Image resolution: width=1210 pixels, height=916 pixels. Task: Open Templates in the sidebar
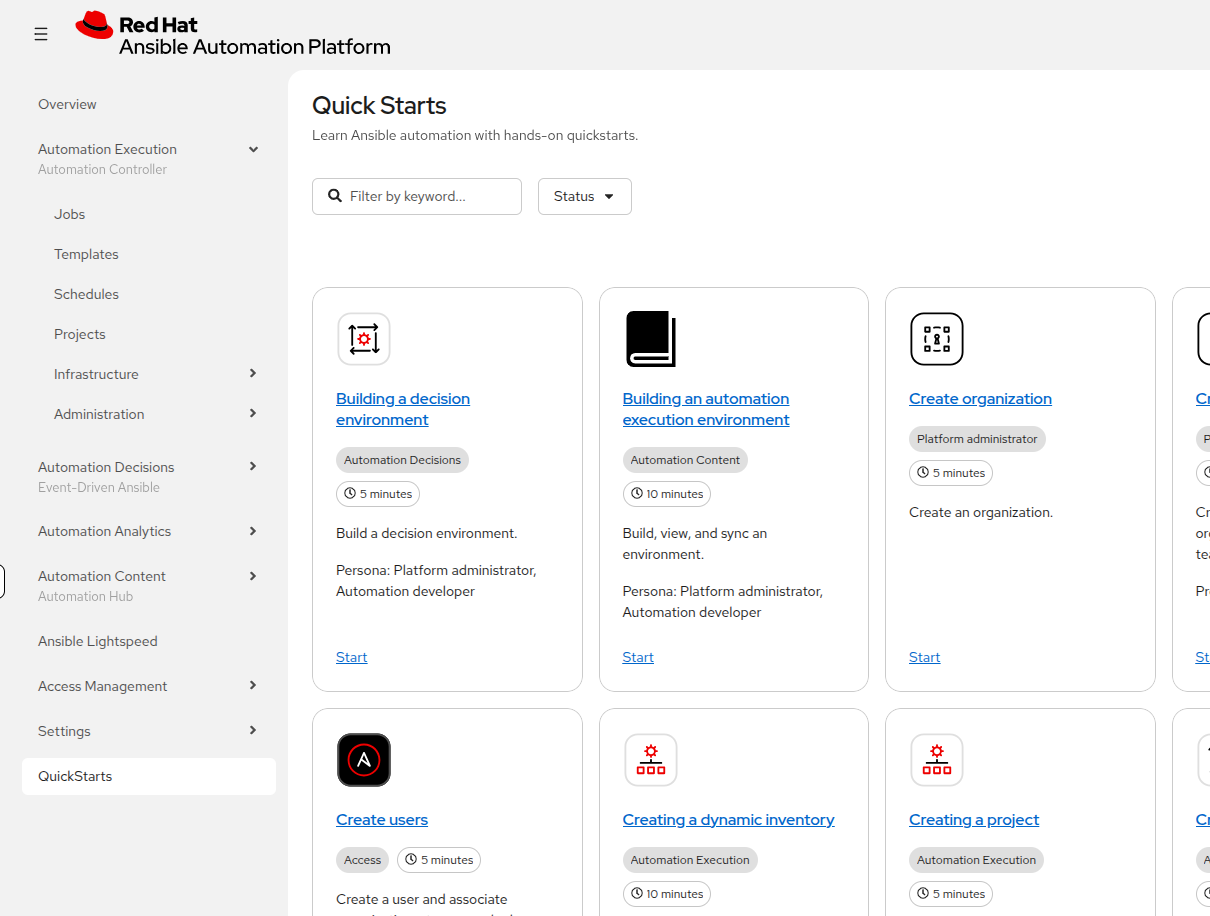(86, 254)
